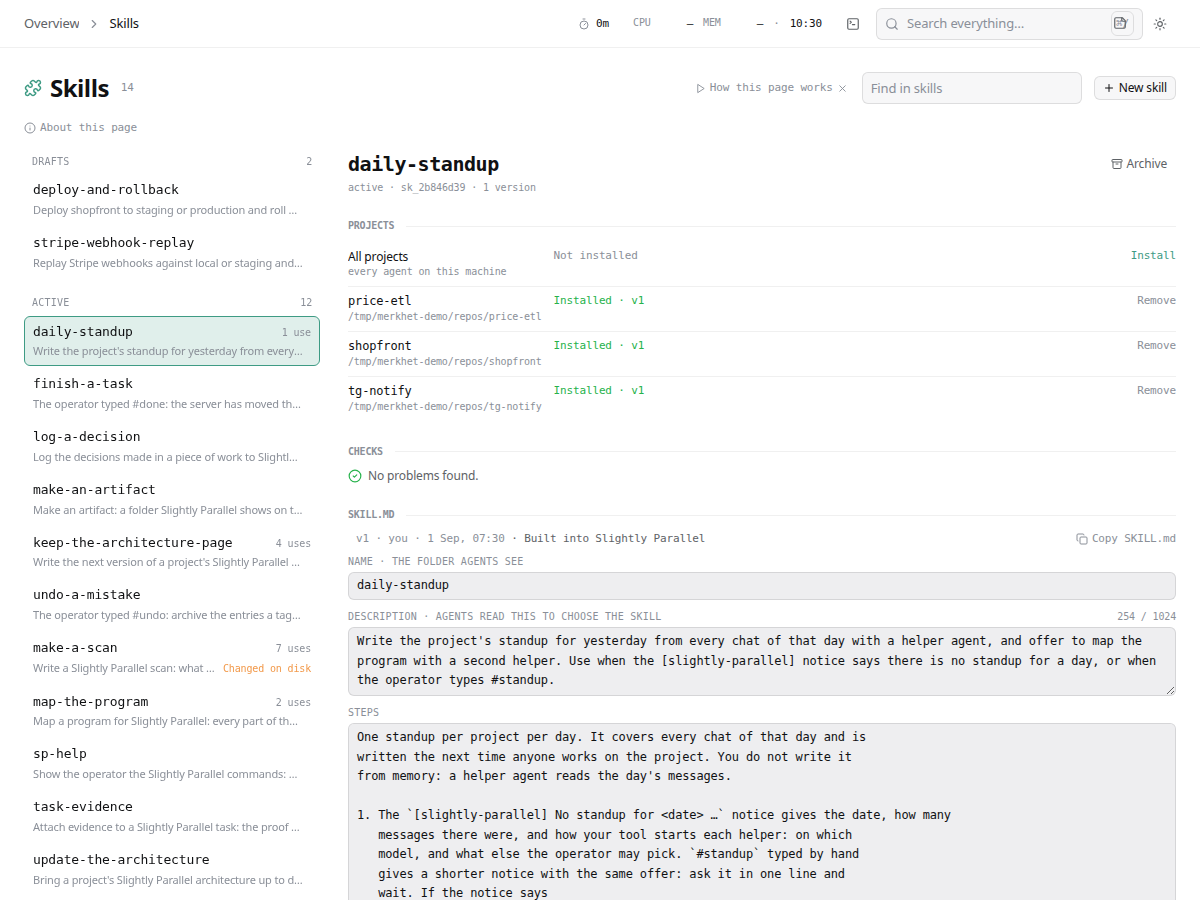This screenshot has width=1200, height=900.
Task: Open the terminal panel icon
Action: (x=853, y=24)
